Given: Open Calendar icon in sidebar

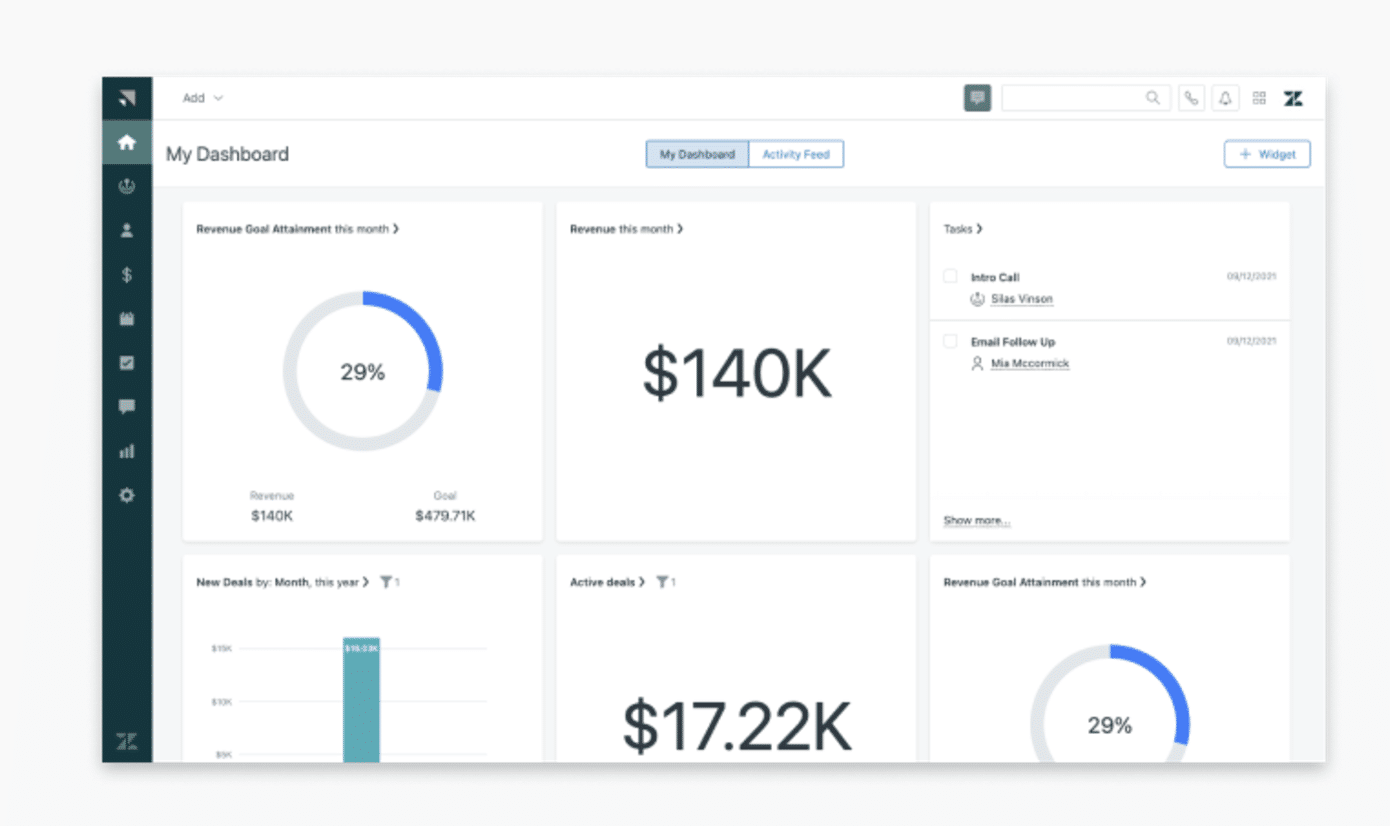Looking at the screenshot, I should (127, 319).
